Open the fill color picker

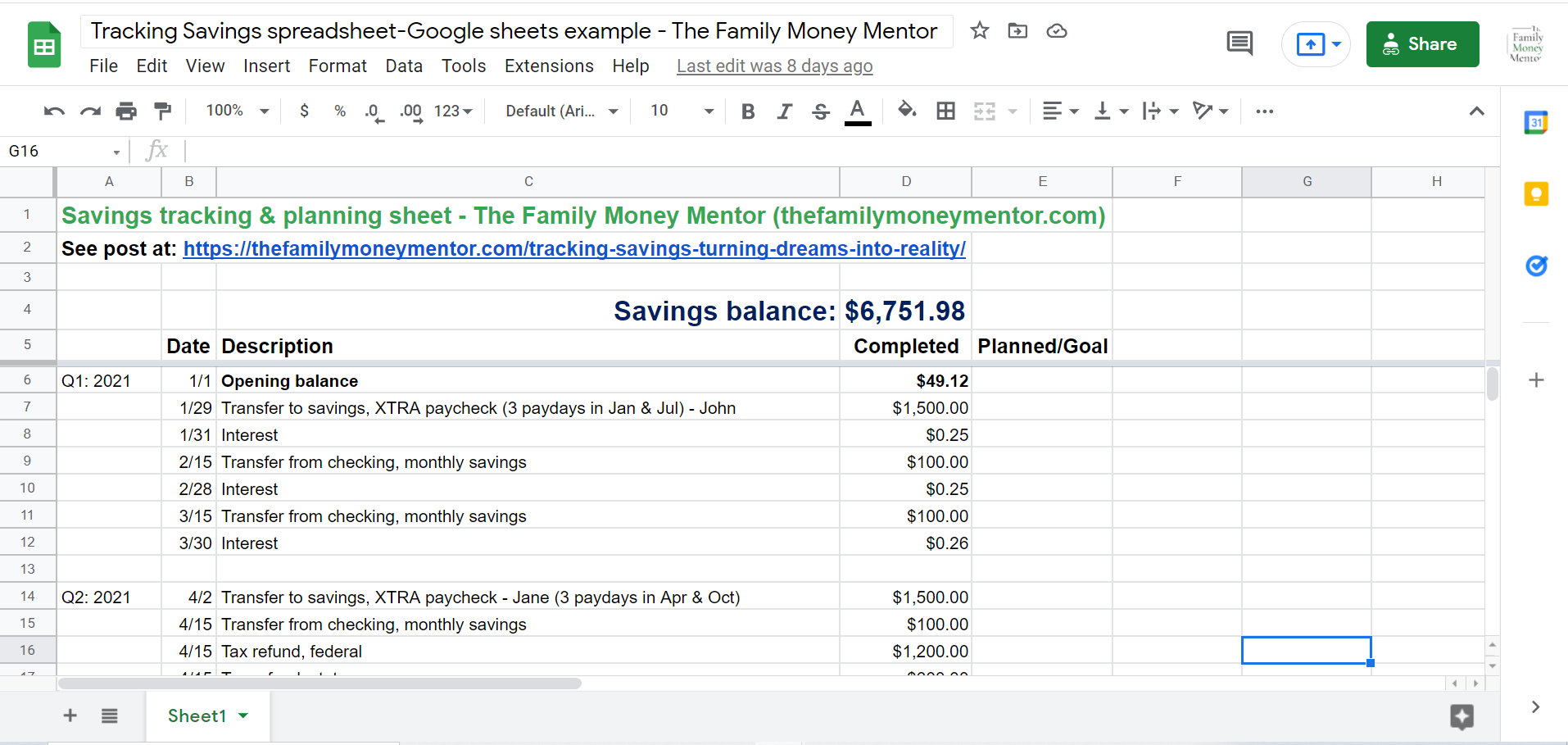pyautogui.click(x=906, y=111)
